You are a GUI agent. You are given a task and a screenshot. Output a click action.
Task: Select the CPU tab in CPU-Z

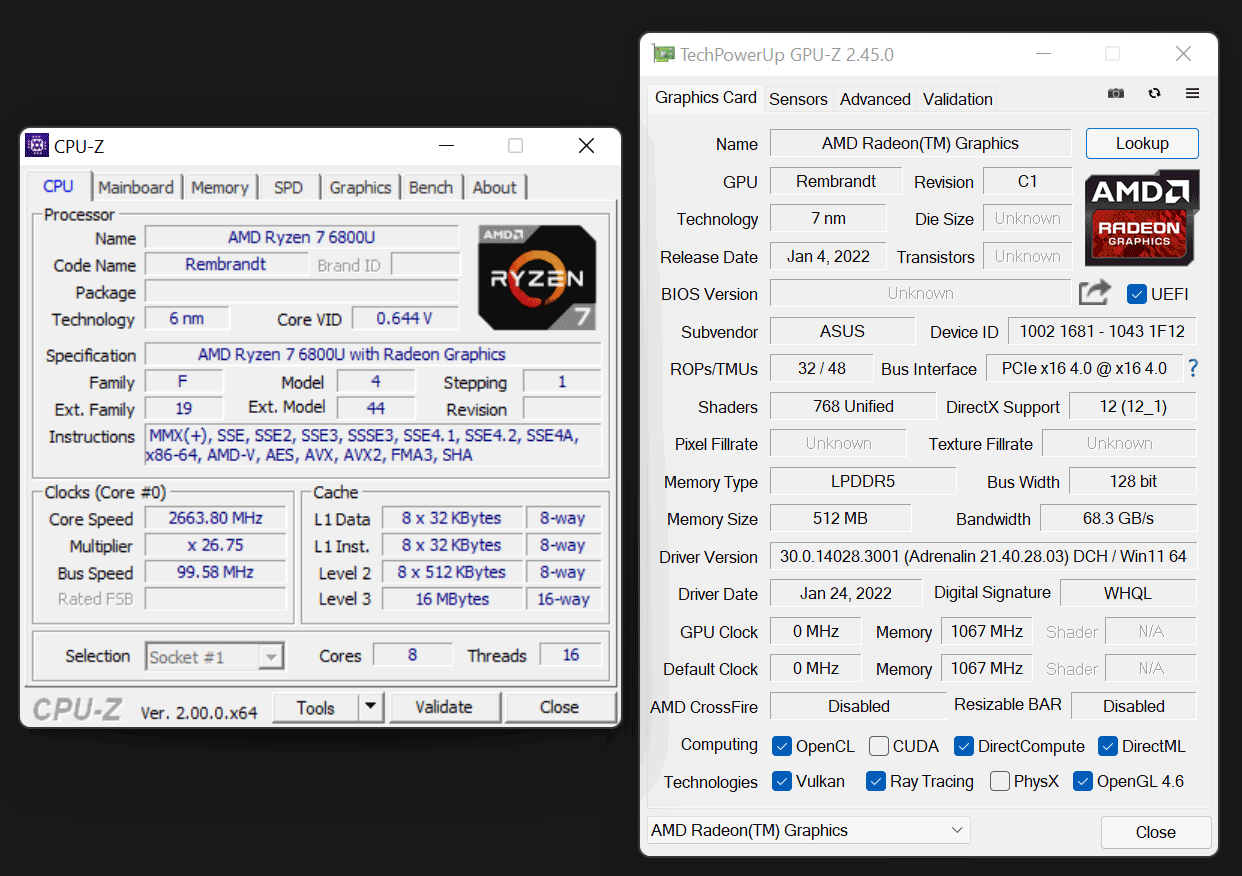click(59, 186)
